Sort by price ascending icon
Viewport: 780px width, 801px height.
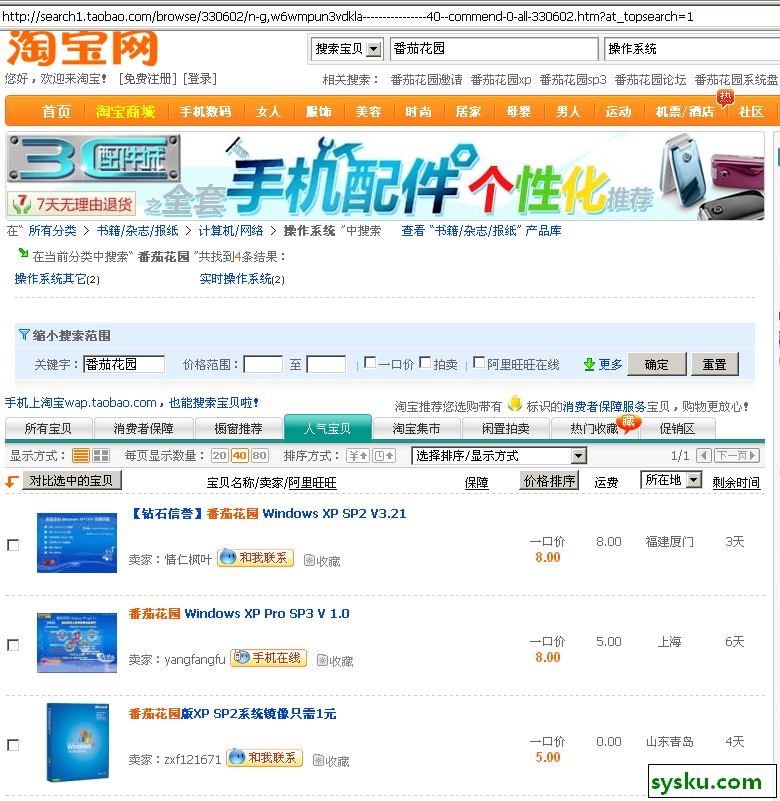[358, 455]
